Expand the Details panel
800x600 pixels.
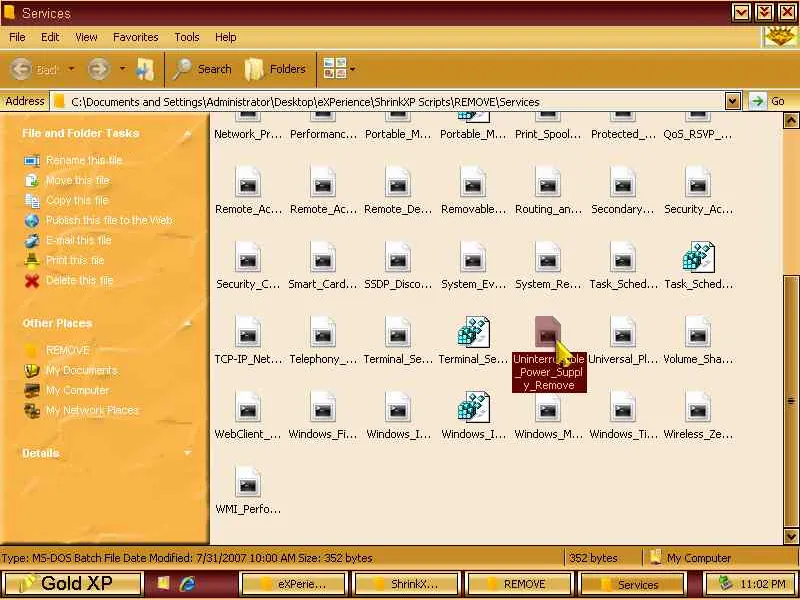pyautogui.click(x=187, y=453)
